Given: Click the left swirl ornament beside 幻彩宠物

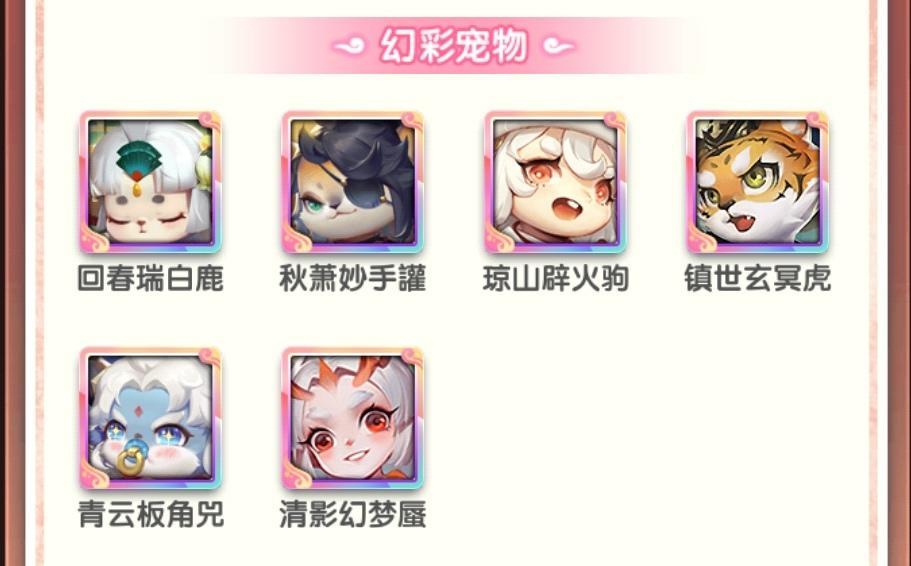Looking at the screenshot, I should 349,45.
